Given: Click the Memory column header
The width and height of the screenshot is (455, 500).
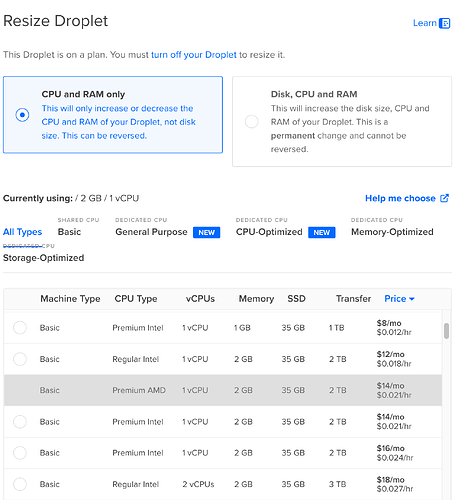Looking at the screenshot, I should click(256, 299).
